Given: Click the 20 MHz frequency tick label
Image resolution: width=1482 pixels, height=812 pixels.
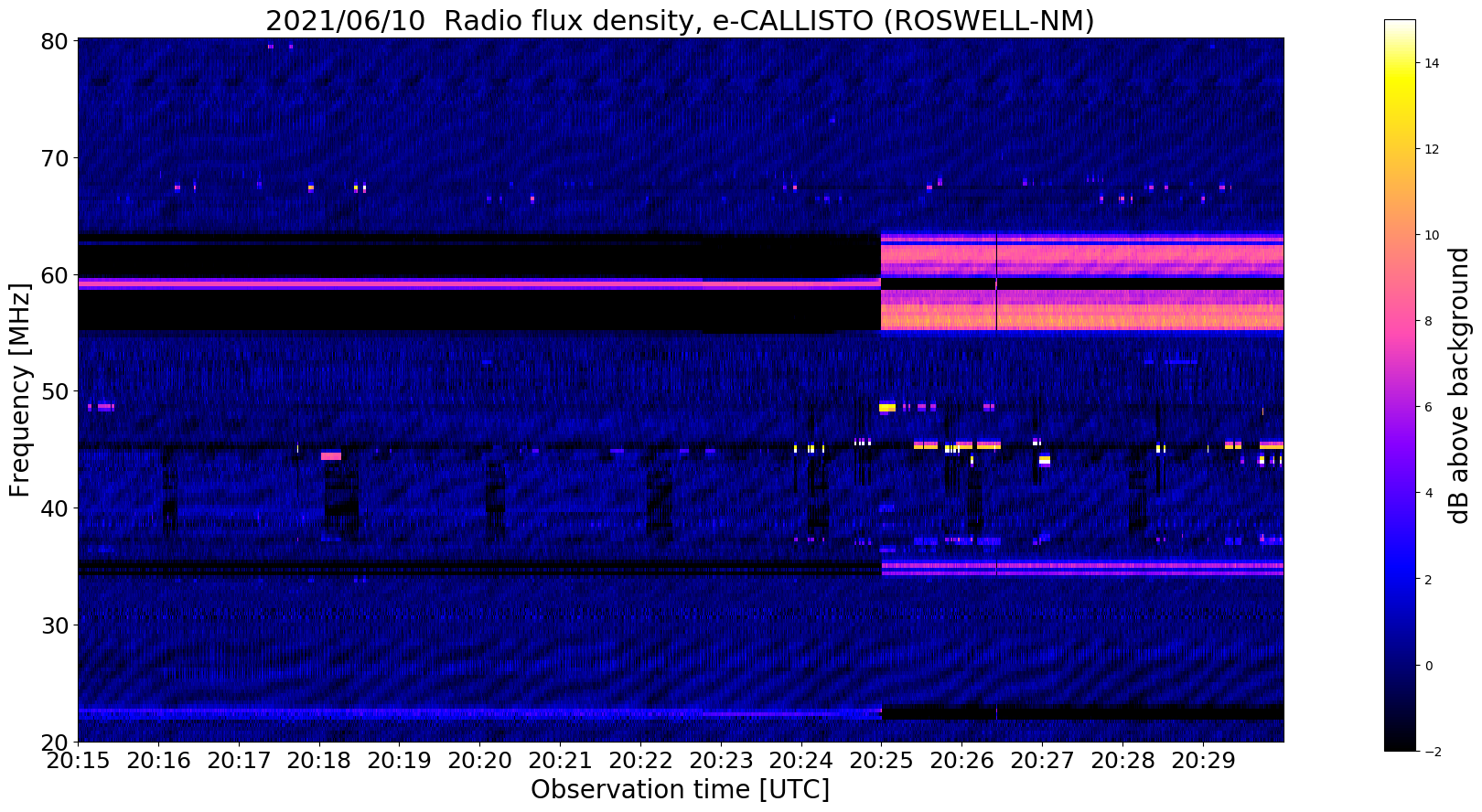Looking at the screenshot, I should pos(57,742).
